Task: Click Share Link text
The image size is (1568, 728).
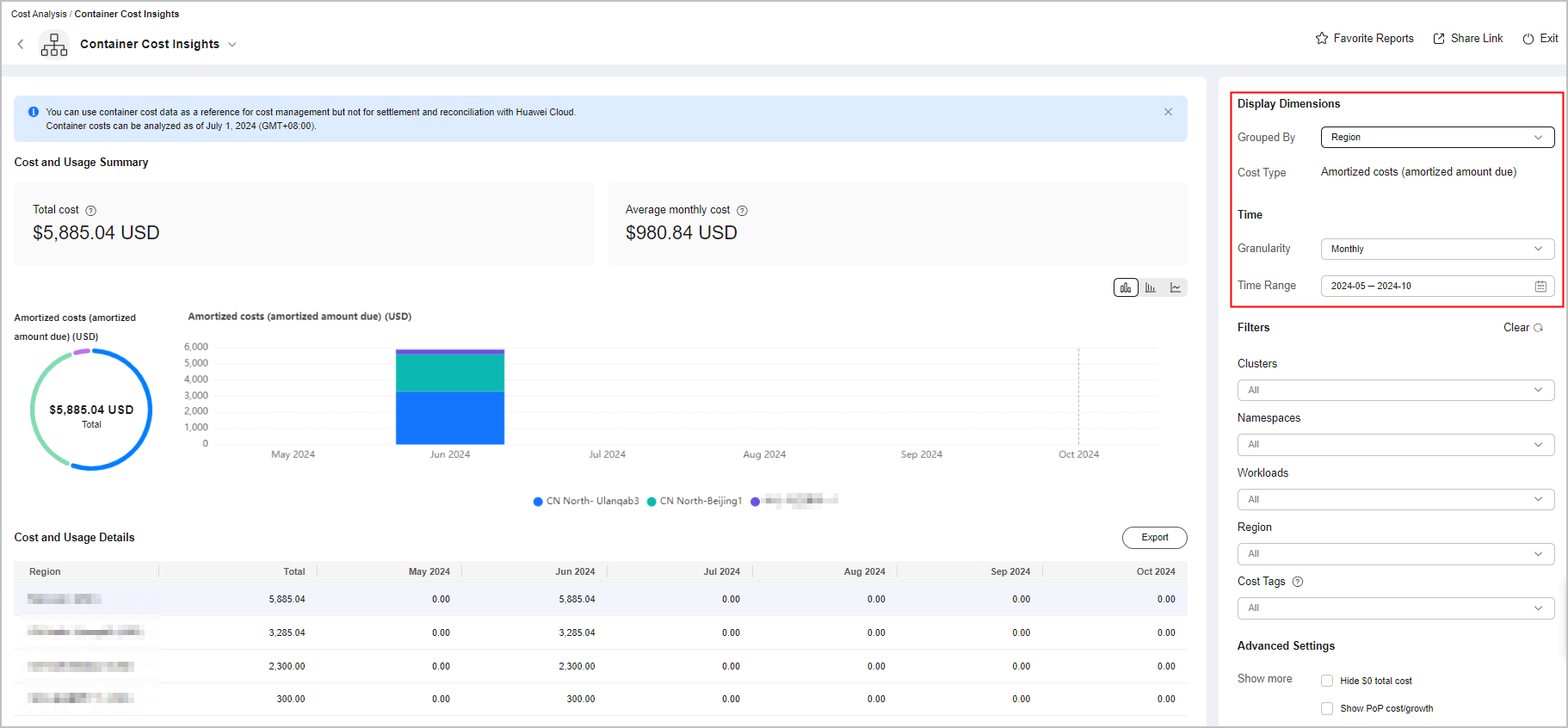Action: pyautogui.click(x=1477, y=38)
